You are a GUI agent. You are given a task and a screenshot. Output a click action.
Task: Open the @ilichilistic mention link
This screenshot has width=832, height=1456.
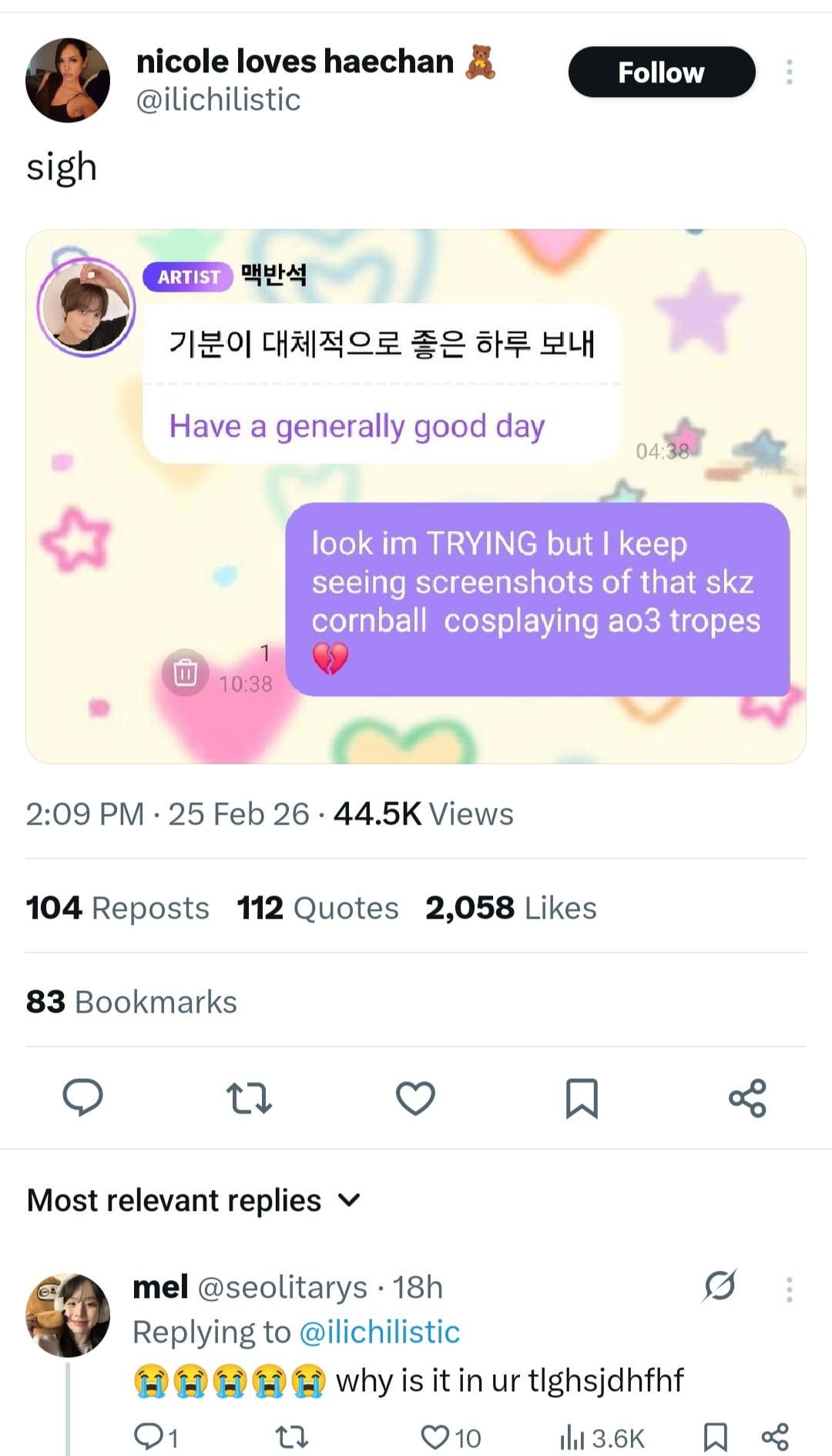[x=378, y=1332]
